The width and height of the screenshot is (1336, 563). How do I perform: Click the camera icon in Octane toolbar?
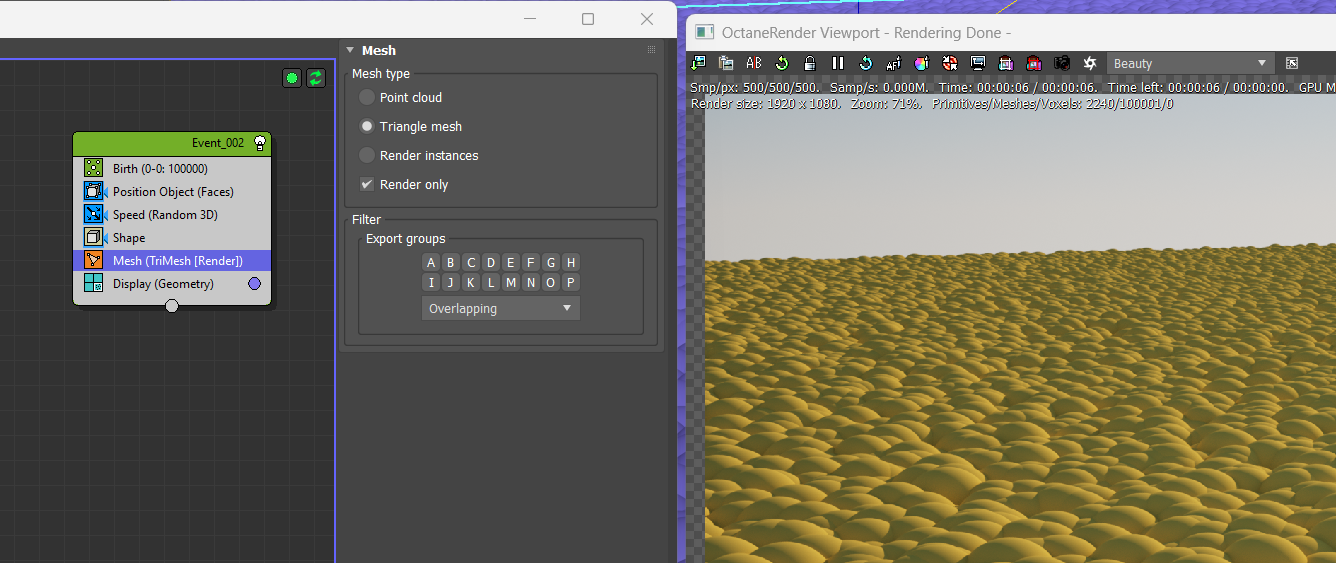(1062, 63)
